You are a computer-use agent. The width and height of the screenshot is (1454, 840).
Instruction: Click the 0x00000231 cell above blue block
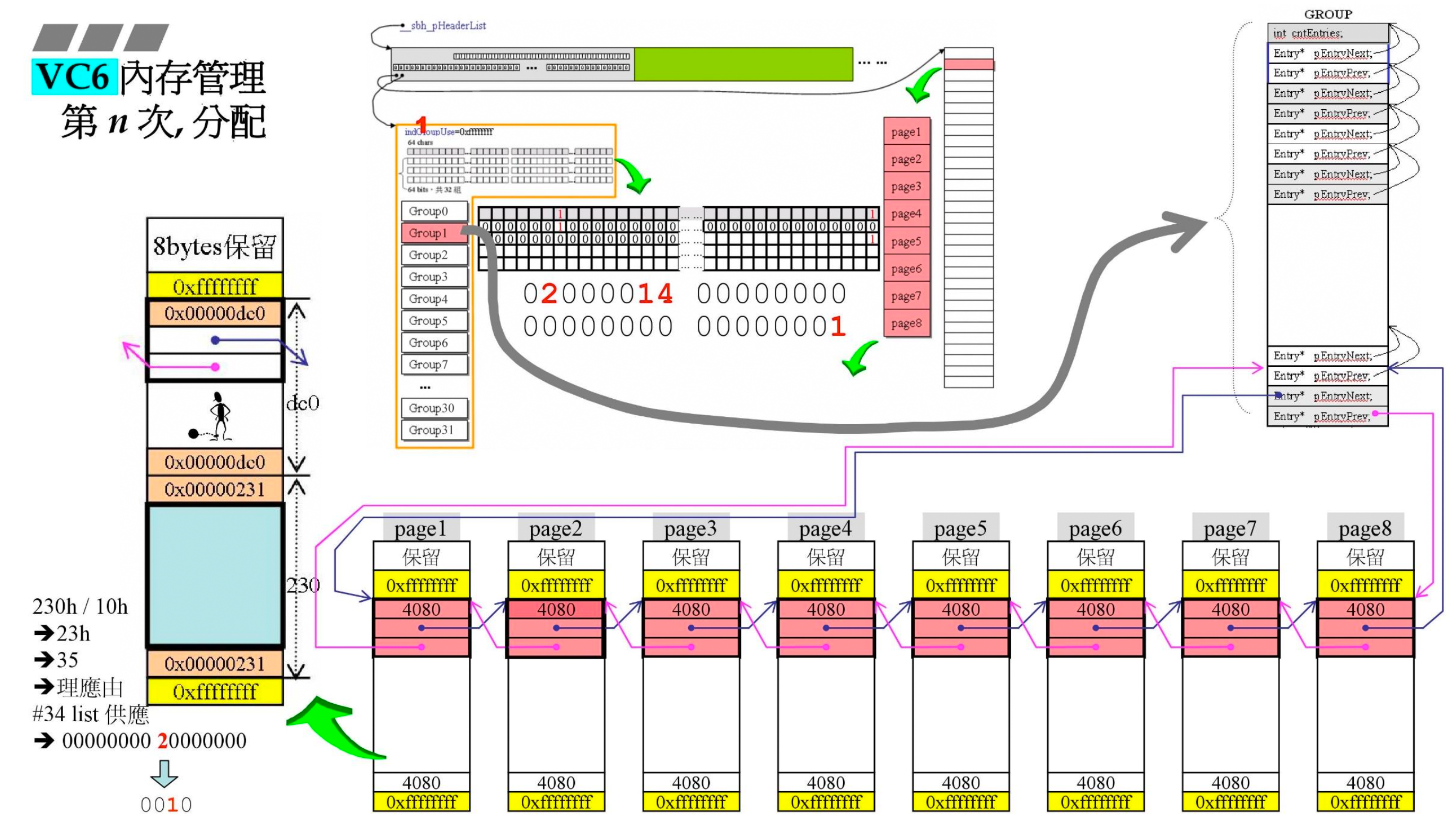pyautogui.click(x=215, y=490)
